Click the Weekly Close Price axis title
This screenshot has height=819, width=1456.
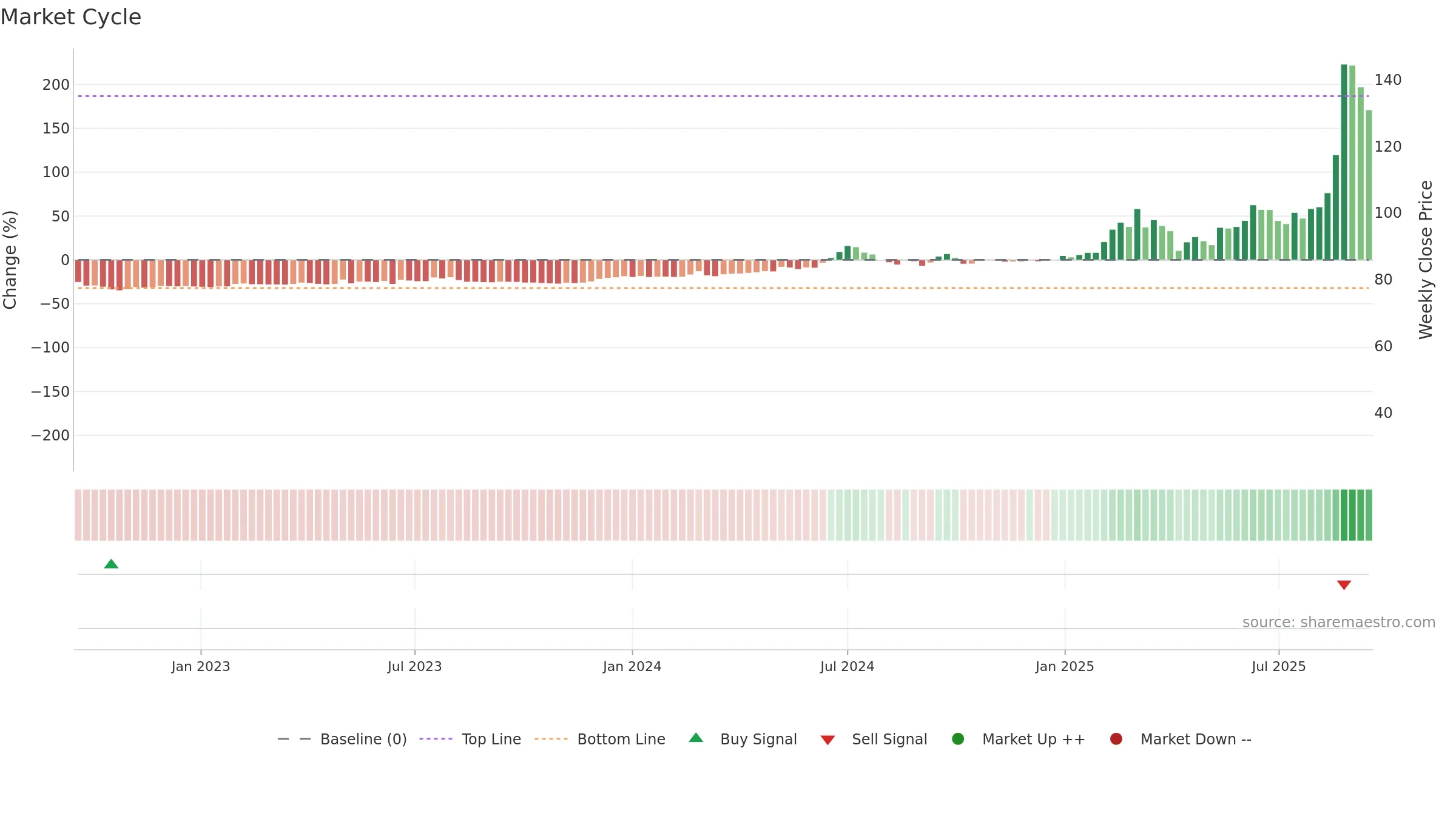1426,260
